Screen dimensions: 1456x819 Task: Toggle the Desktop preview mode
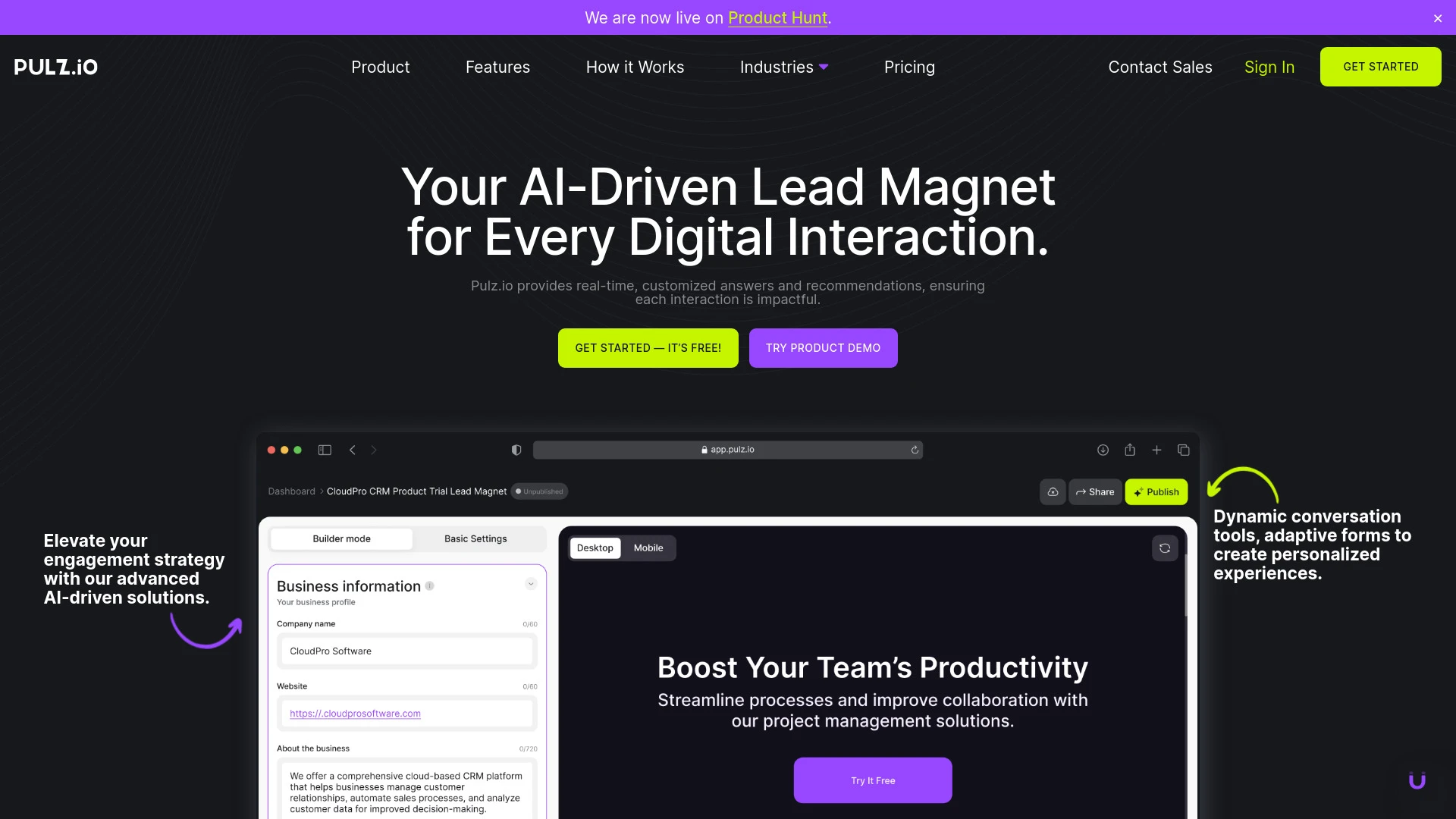[x=595, y=547]
